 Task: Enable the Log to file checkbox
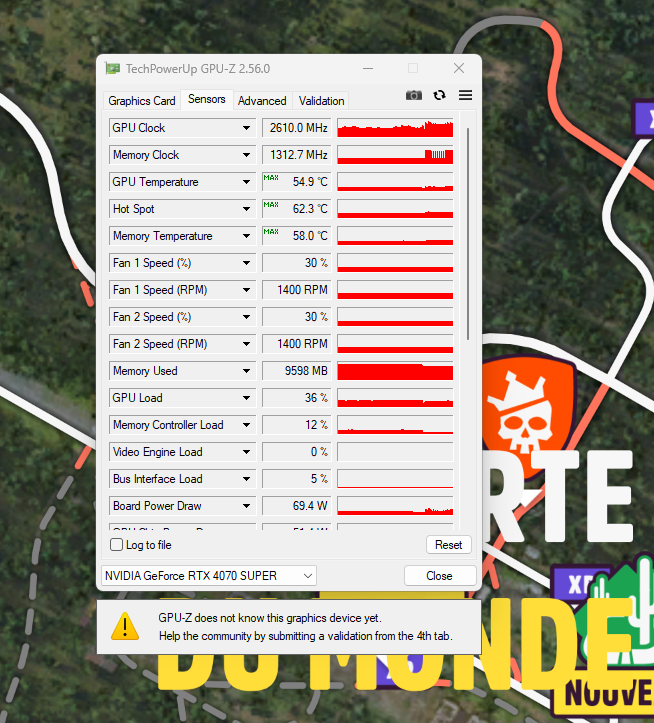click(116, 545)
